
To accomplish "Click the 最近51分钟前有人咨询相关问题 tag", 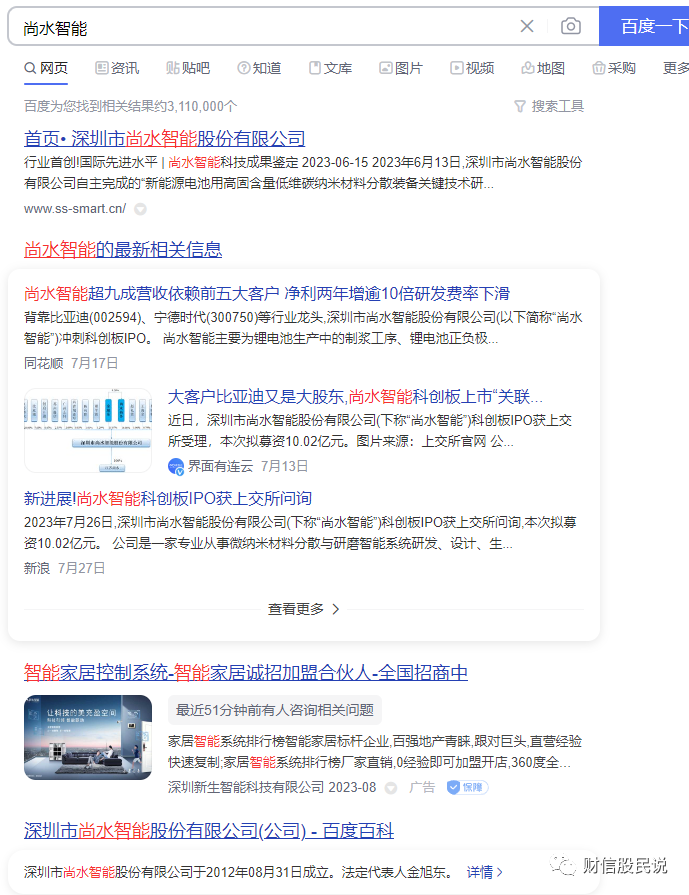I will tap(275, 711).
